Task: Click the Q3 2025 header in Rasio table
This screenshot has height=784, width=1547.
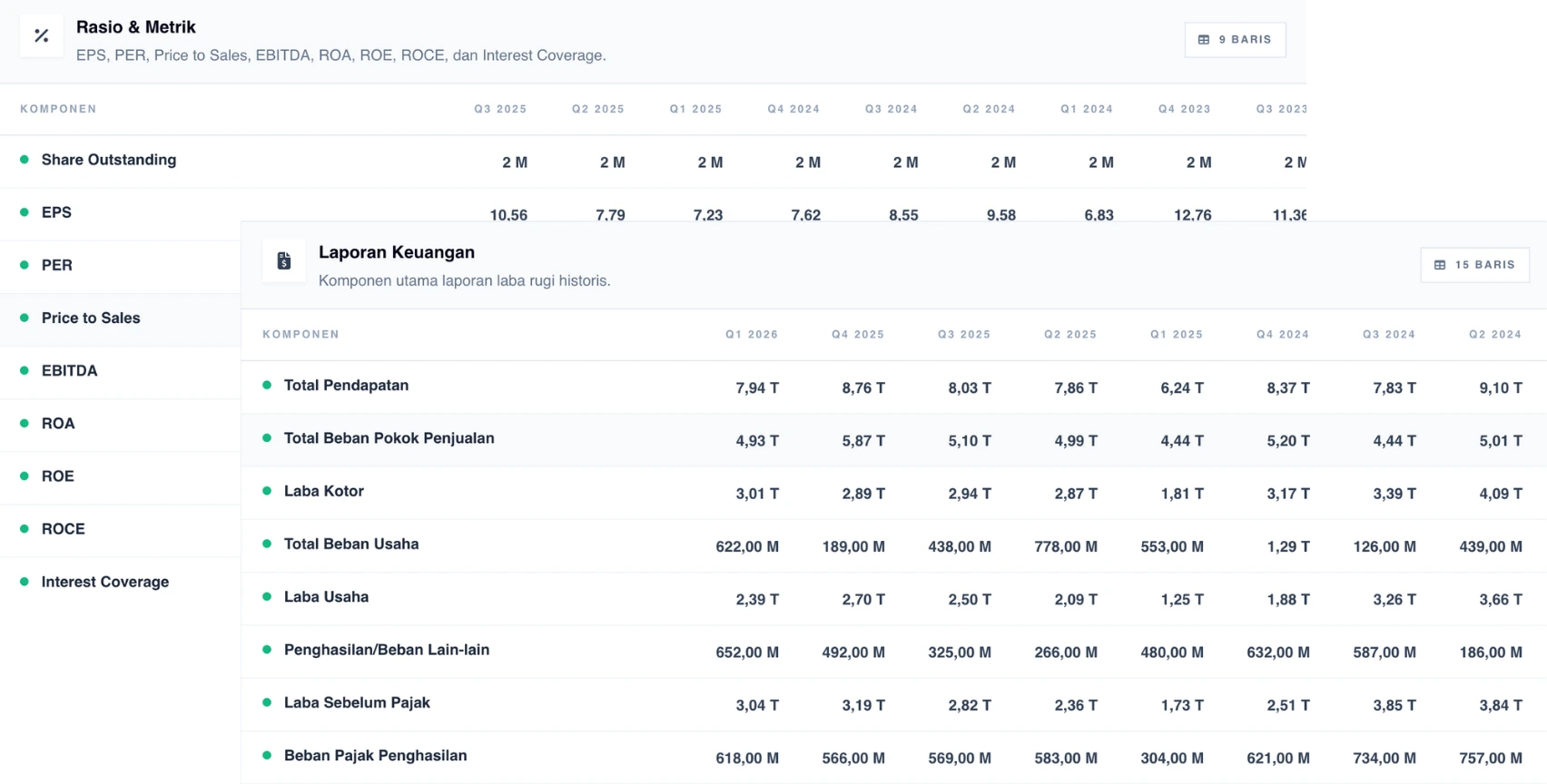Action: coord(500,109)
